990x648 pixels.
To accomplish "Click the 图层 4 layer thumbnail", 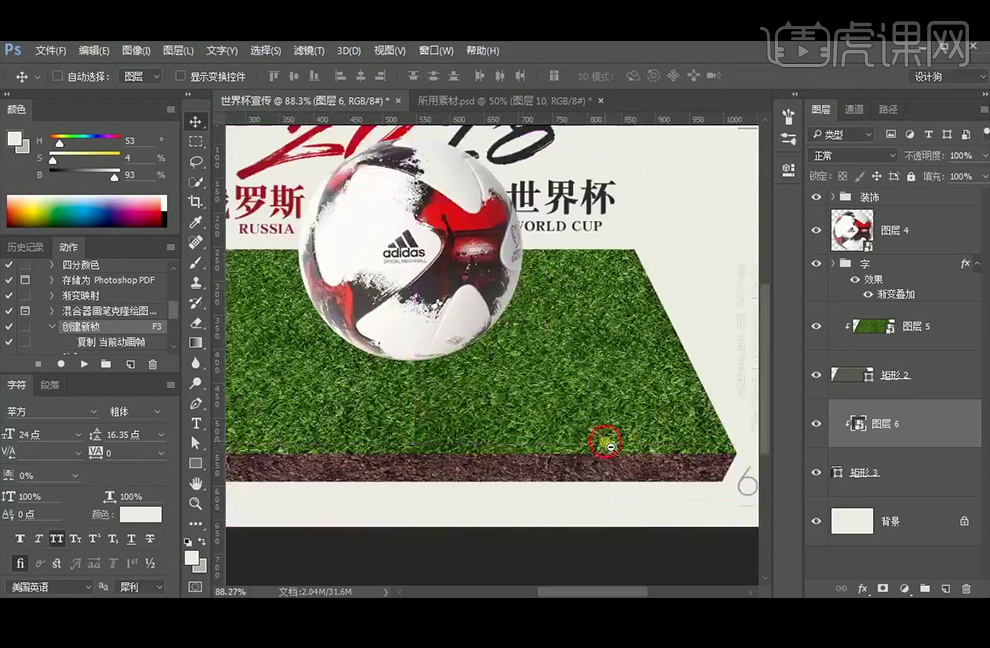I will click(x=852, y=229).
